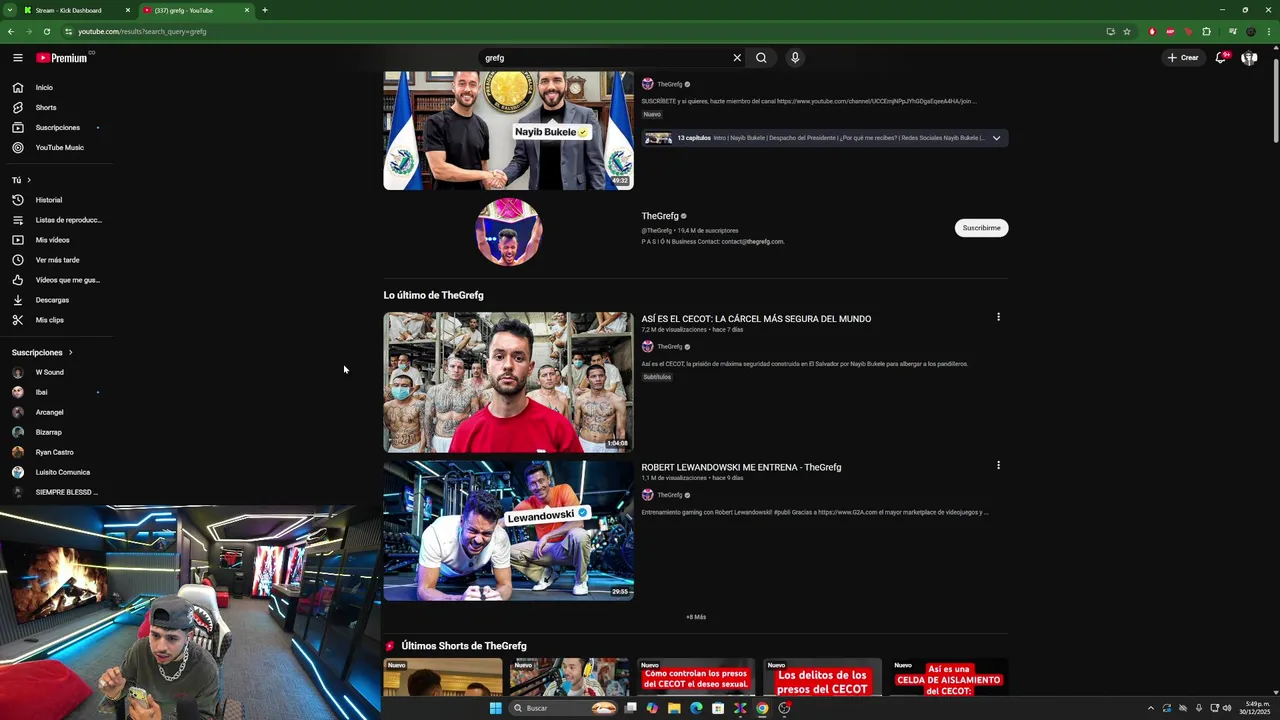Go to Inicio in the sidebar
This screenshot has width=1280, height=720.
point(44,87)
